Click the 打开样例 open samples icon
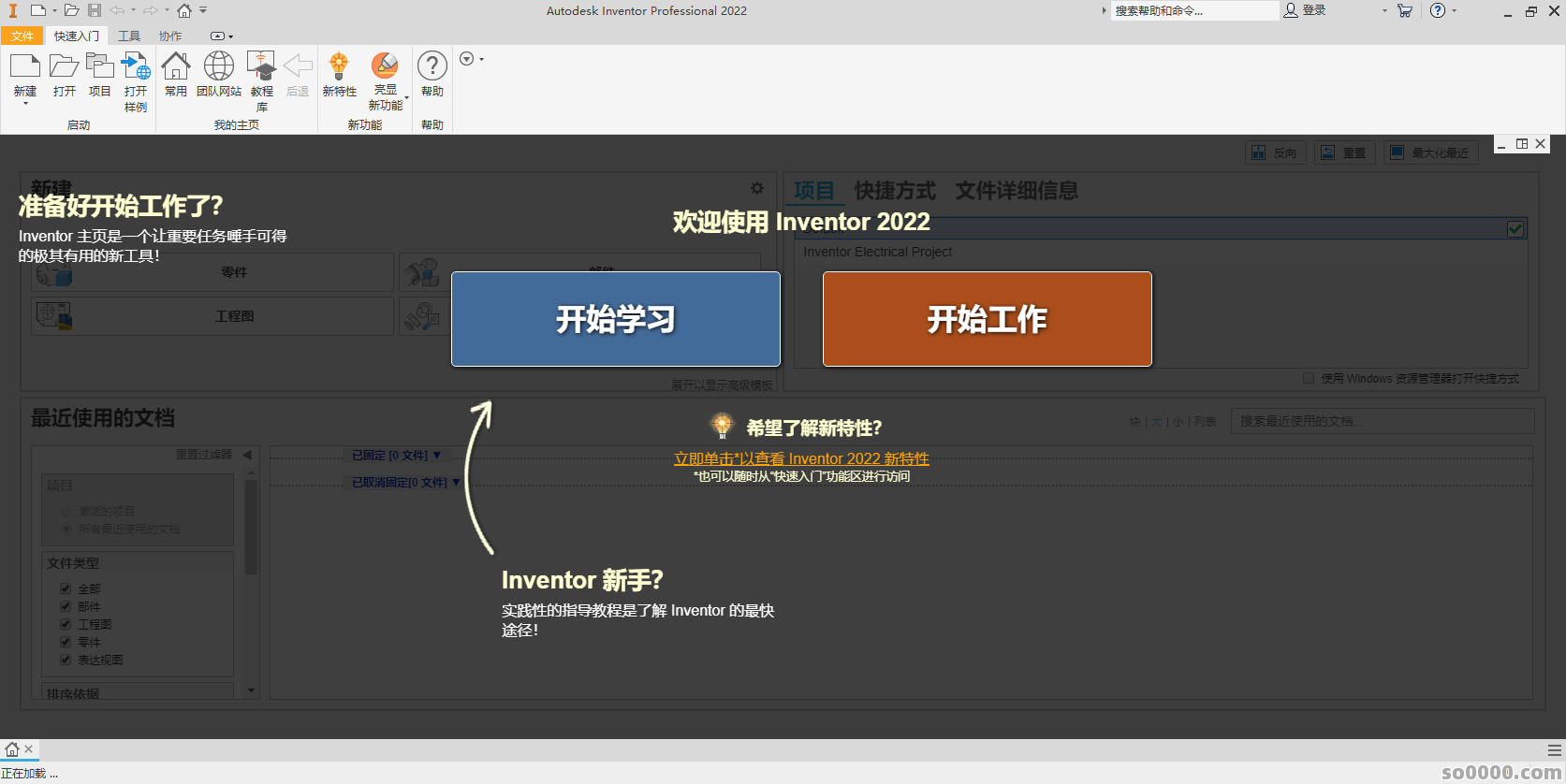The width and height of the screenshot is (1566, 784). 136,67
